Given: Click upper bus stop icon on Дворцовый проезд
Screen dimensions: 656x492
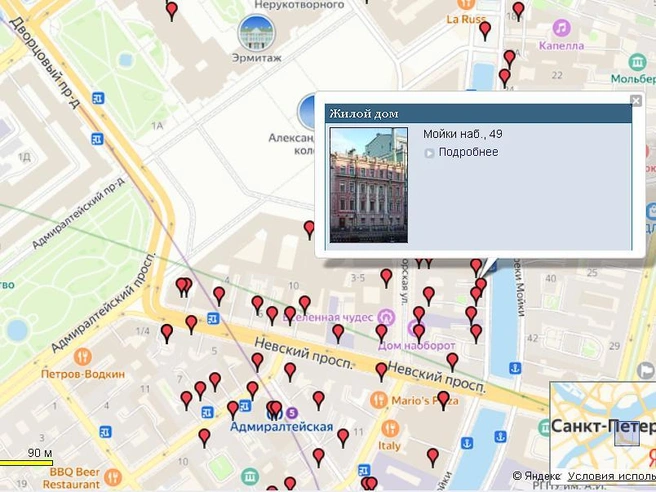Looking at the screenshot, I should pyautogui.click(x=99, y=99).
